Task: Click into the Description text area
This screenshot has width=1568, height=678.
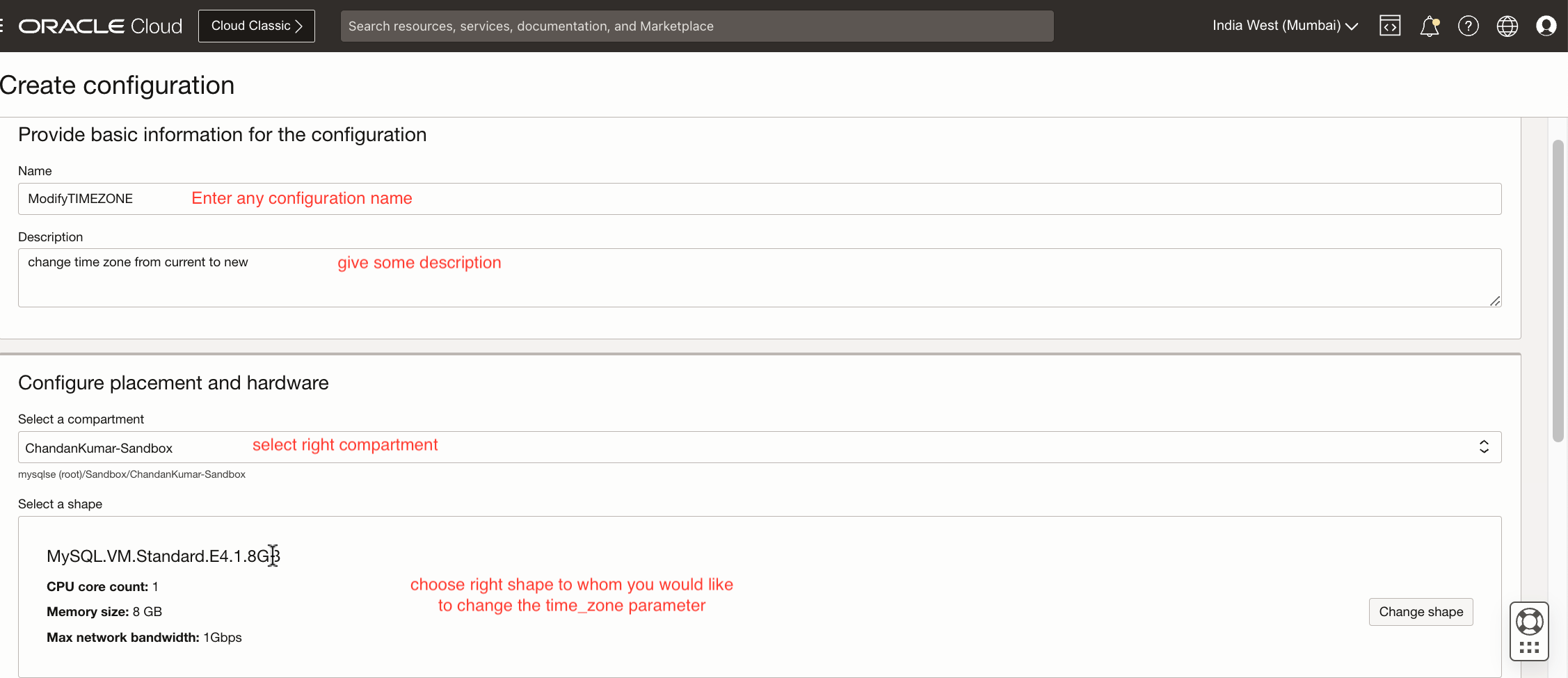Action: [x=760, y=277]
